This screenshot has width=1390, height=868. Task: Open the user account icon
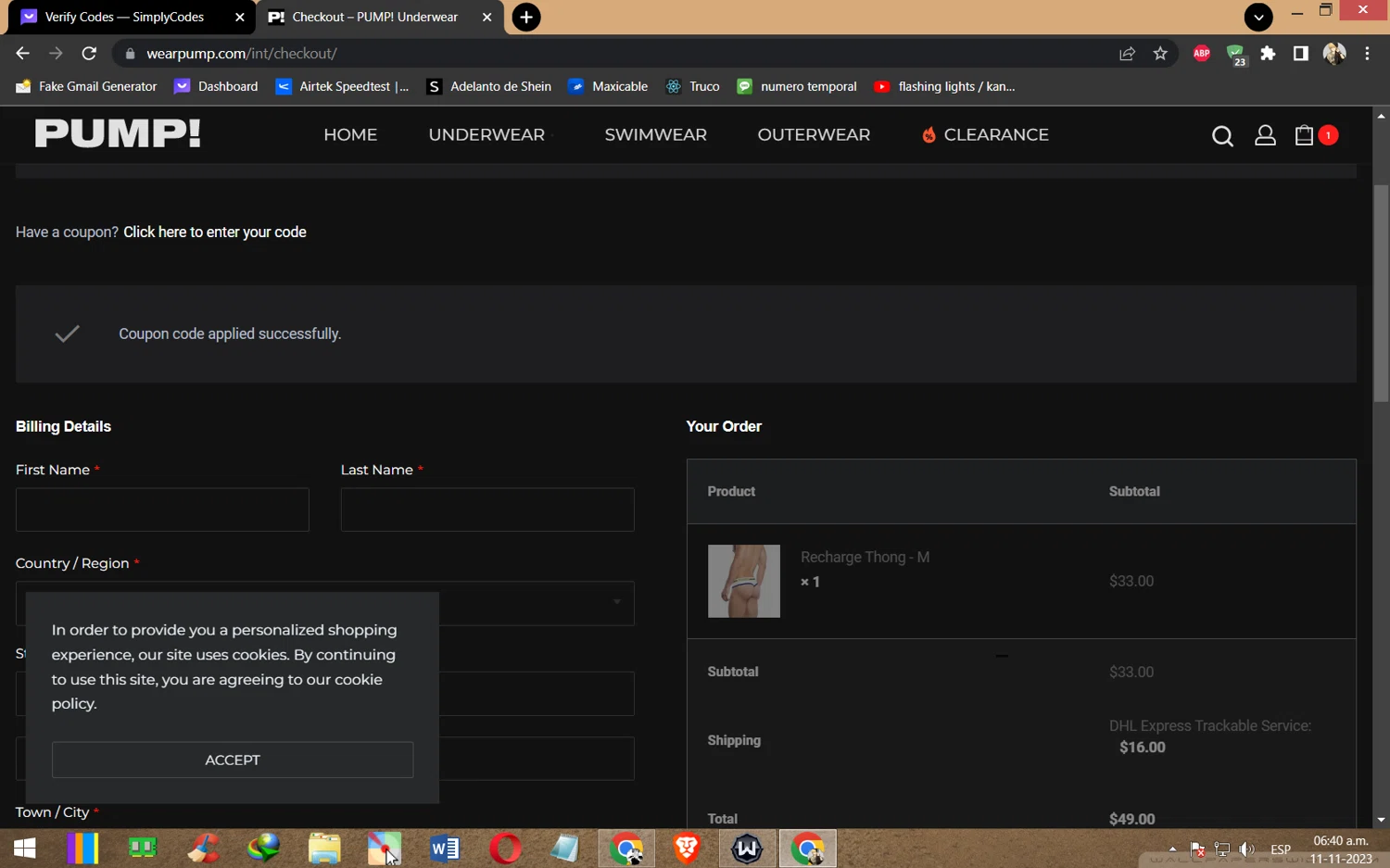pos(1265,136)
